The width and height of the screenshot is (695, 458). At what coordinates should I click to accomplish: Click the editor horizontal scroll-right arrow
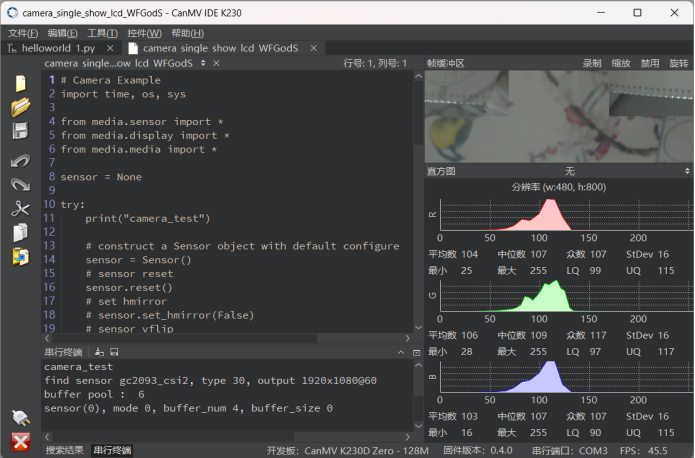tap(408, 338)
